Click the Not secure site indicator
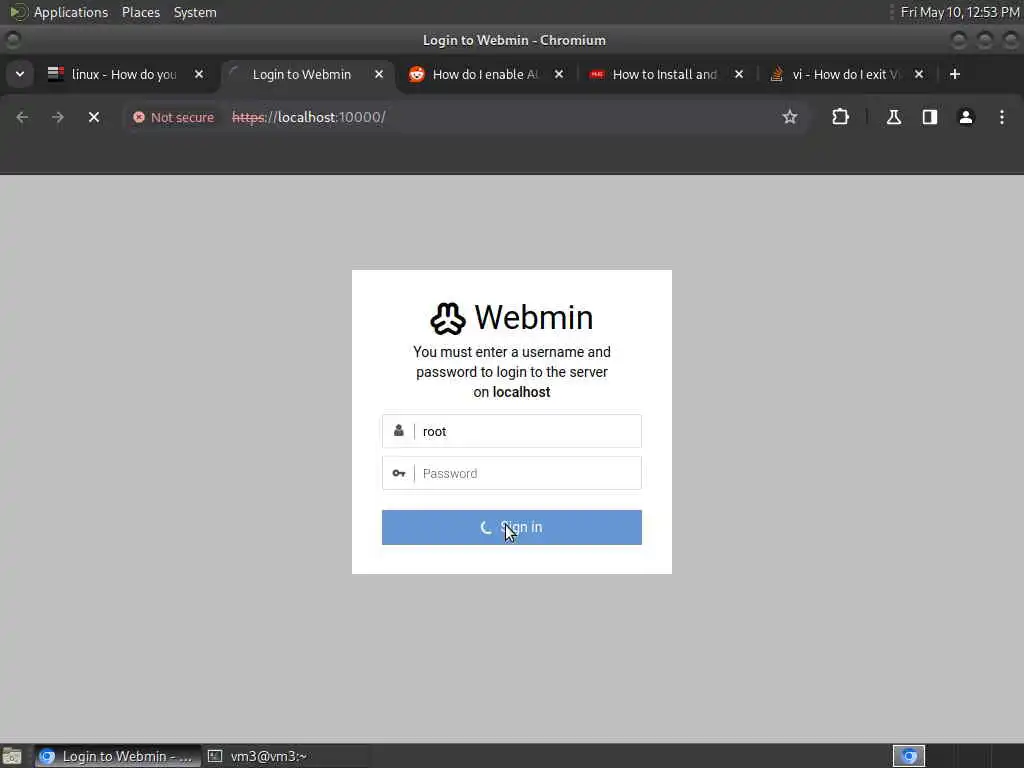Viewport: 1024px width, 768px height. [x=173, y=117]
